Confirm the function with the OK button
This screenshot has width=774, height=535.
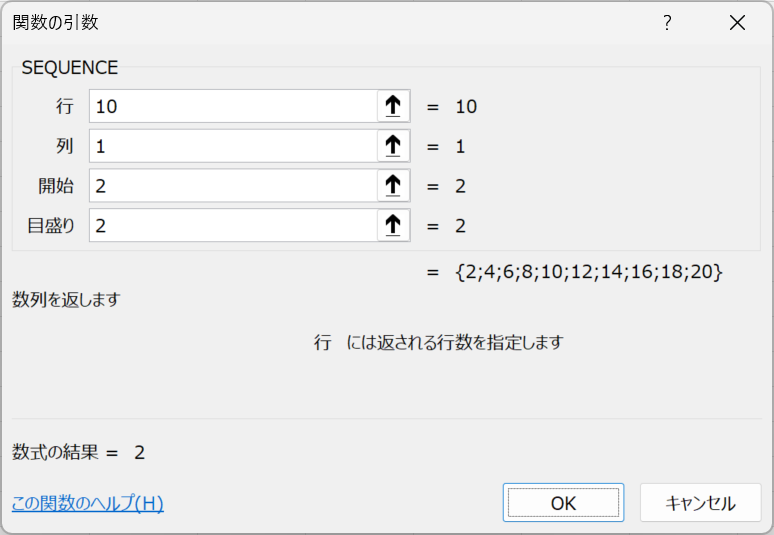coord(563,503)
